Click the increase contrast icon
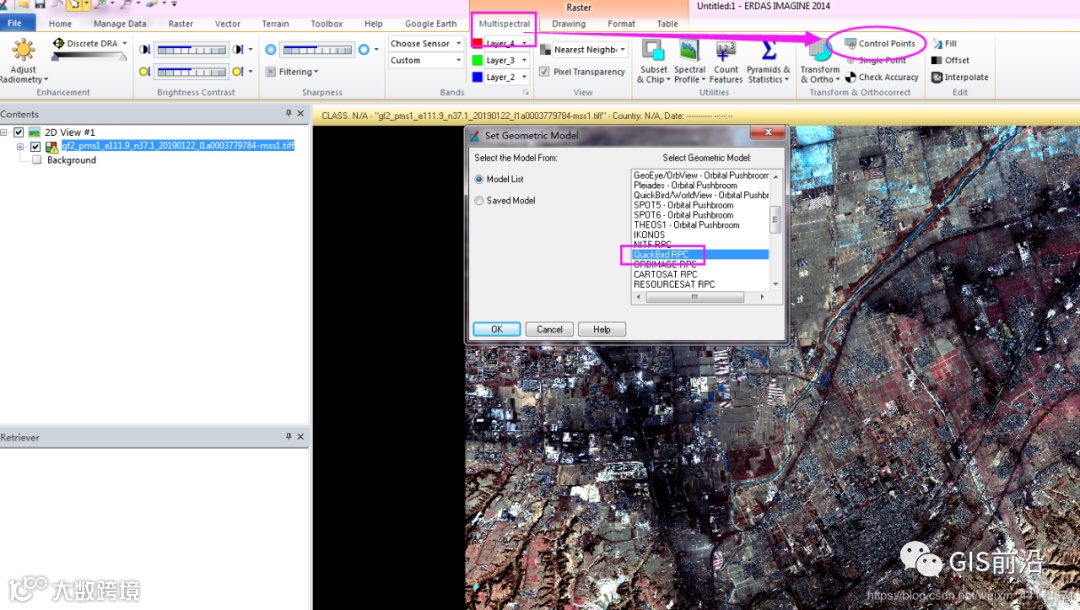 [238, 50]
